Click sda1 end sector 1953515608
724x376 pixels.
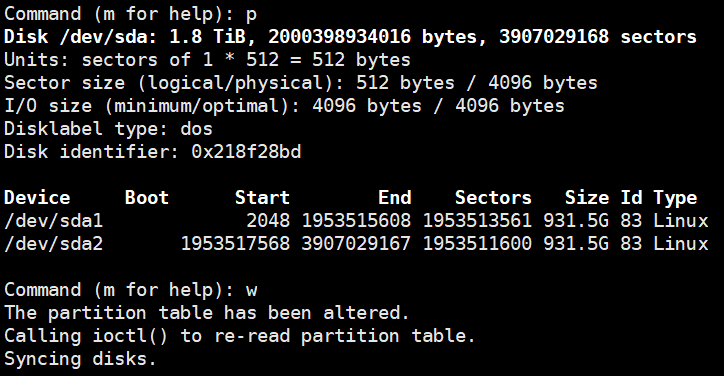coord(356,221)
